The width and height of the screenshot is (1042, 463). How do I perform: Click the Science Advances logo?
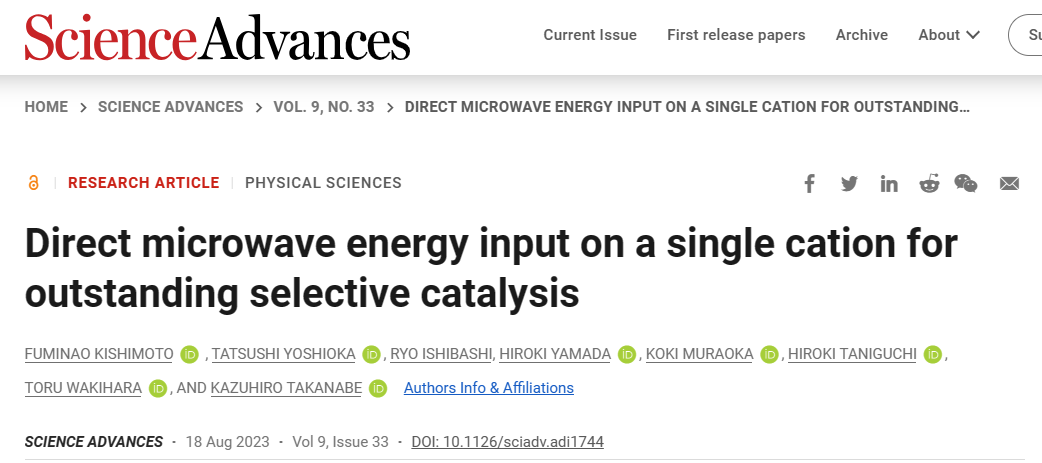click(217, 37)
